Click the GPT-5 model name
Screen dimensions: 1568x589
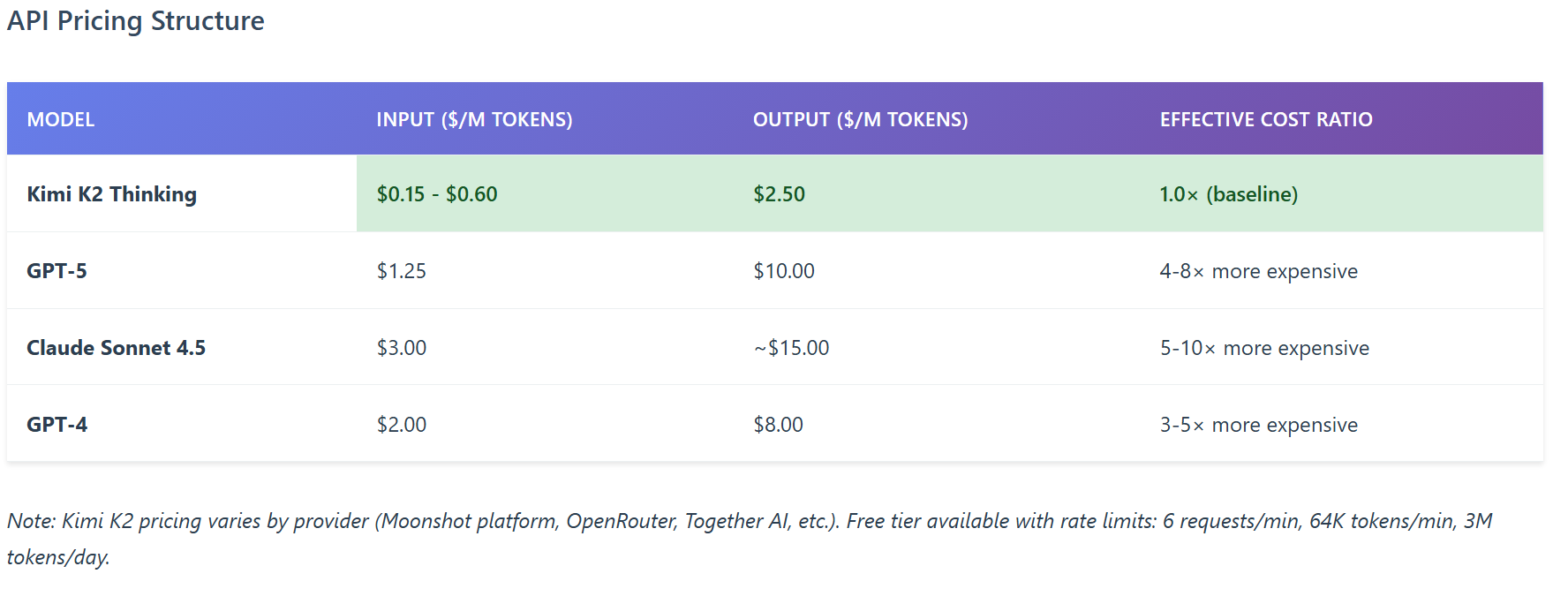[57, 271]
